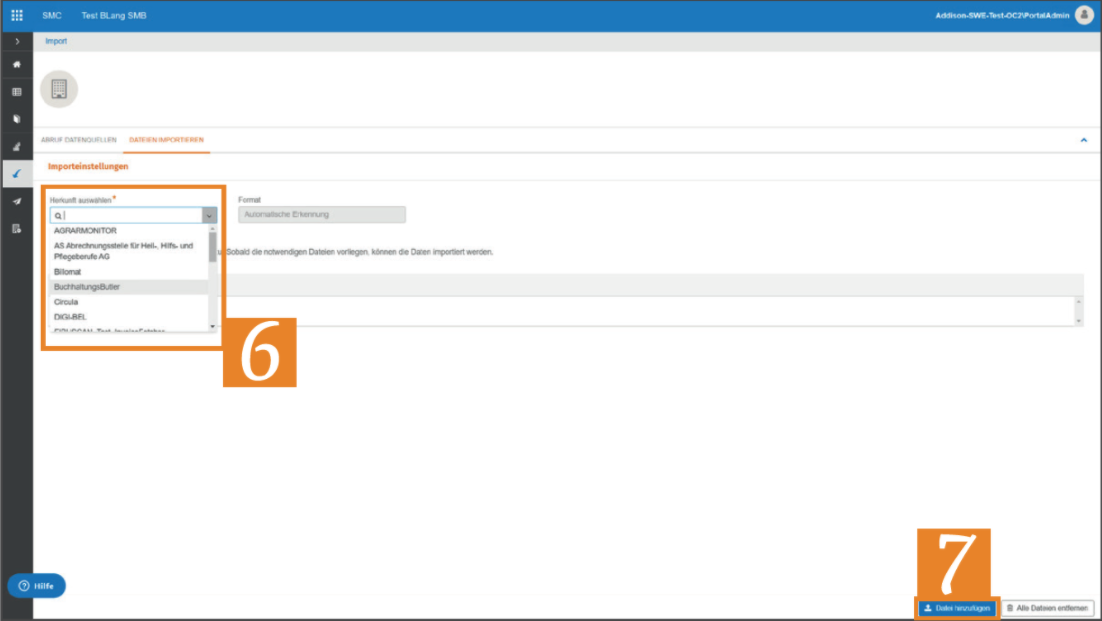The width and height of the screenshot is (1102, 621).
Task: Click the building company icon
Action: coord(59,89)
